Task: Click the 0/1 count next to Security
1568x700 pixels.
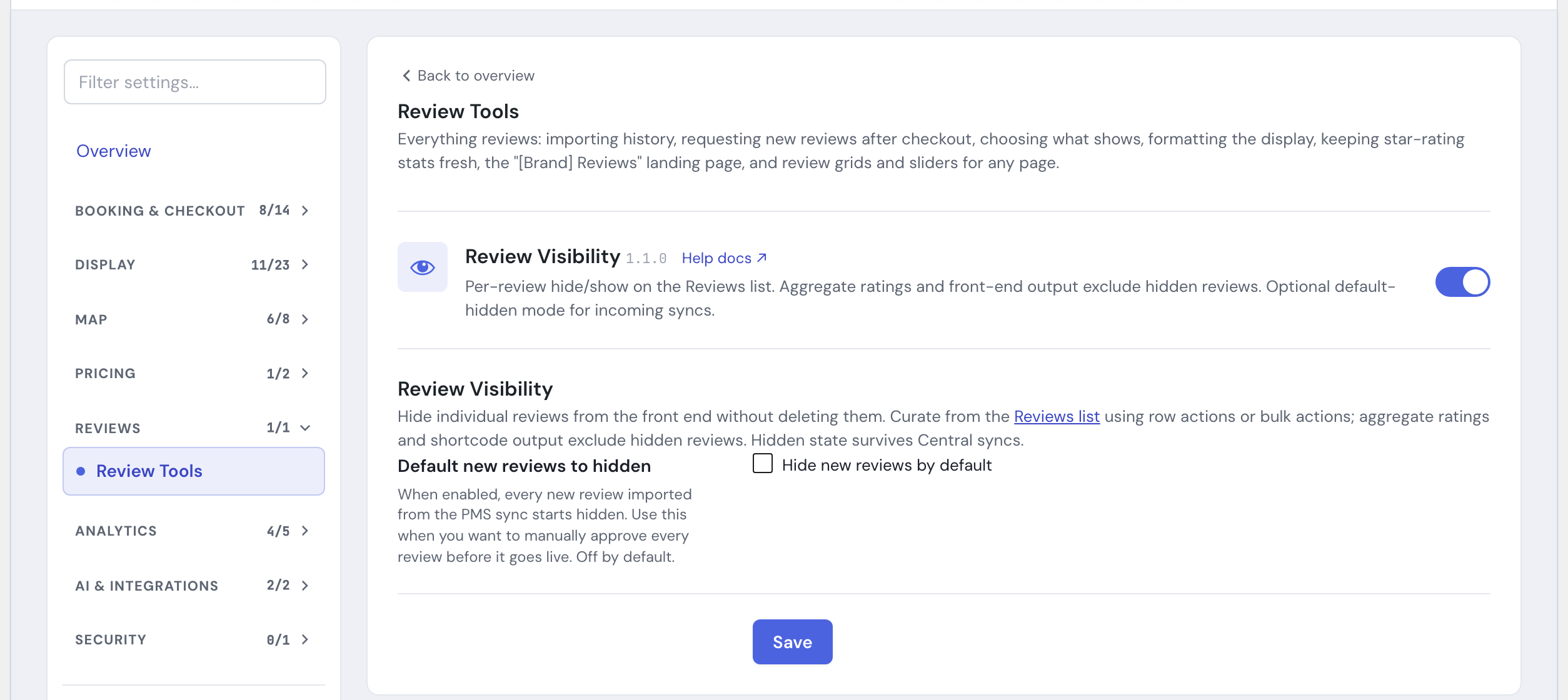Action: 278,639
